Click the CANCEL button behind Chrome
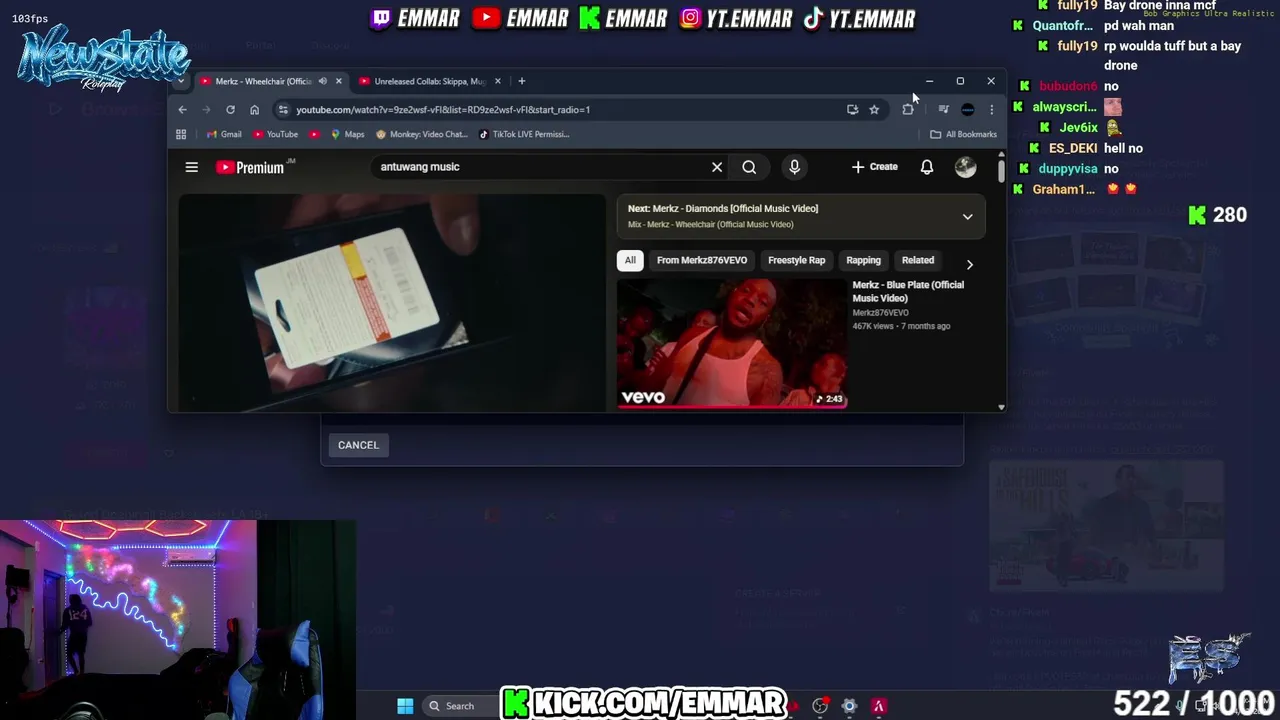 (x=358, y=445)
